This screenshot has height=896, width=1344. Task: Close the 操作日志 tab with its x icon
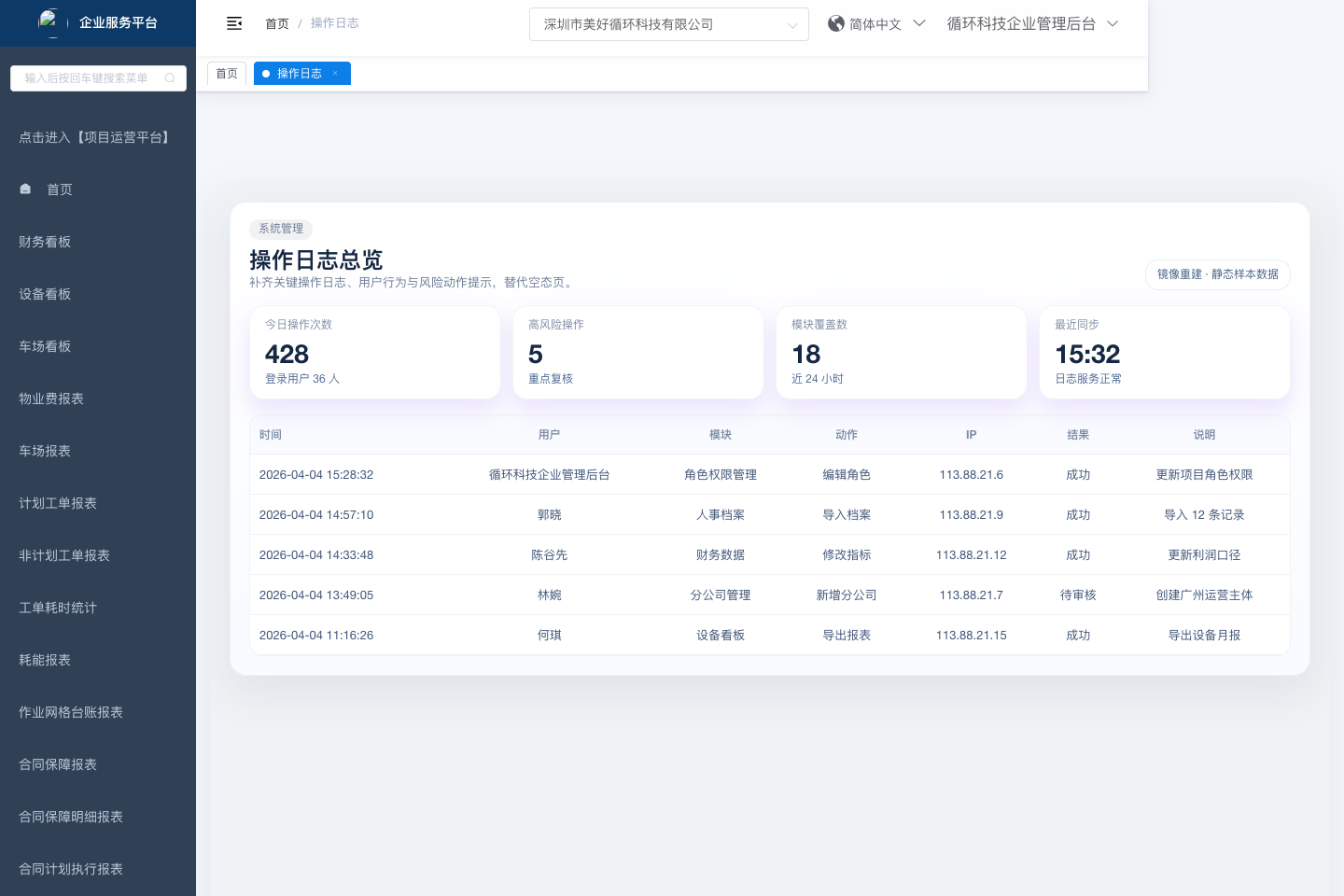tap(335, 74)
